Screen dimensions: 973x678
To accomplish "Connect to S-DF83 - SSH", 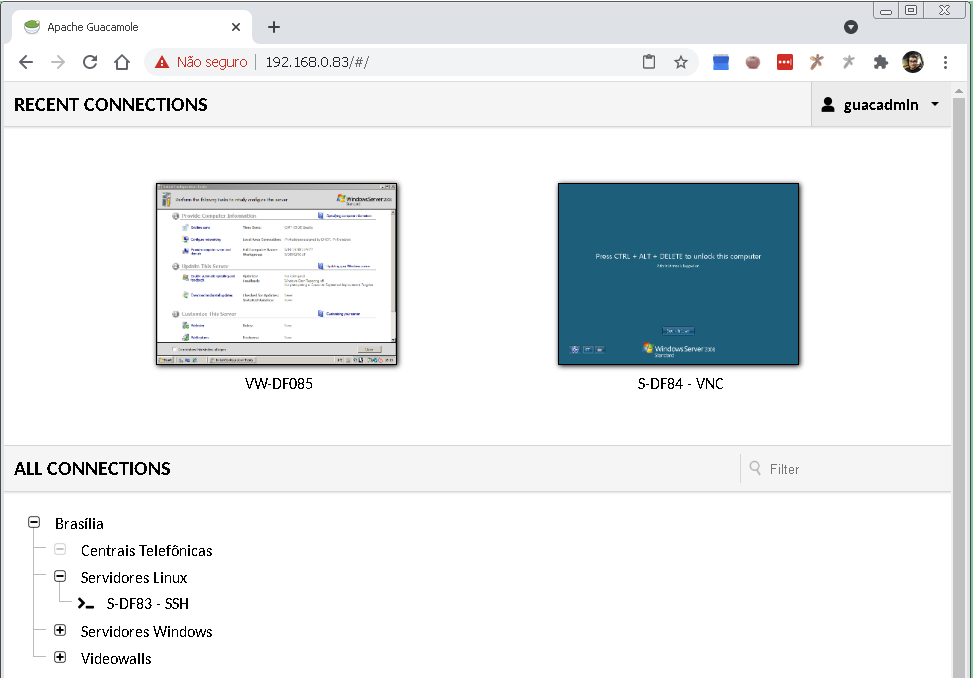I will coord(148,604).
